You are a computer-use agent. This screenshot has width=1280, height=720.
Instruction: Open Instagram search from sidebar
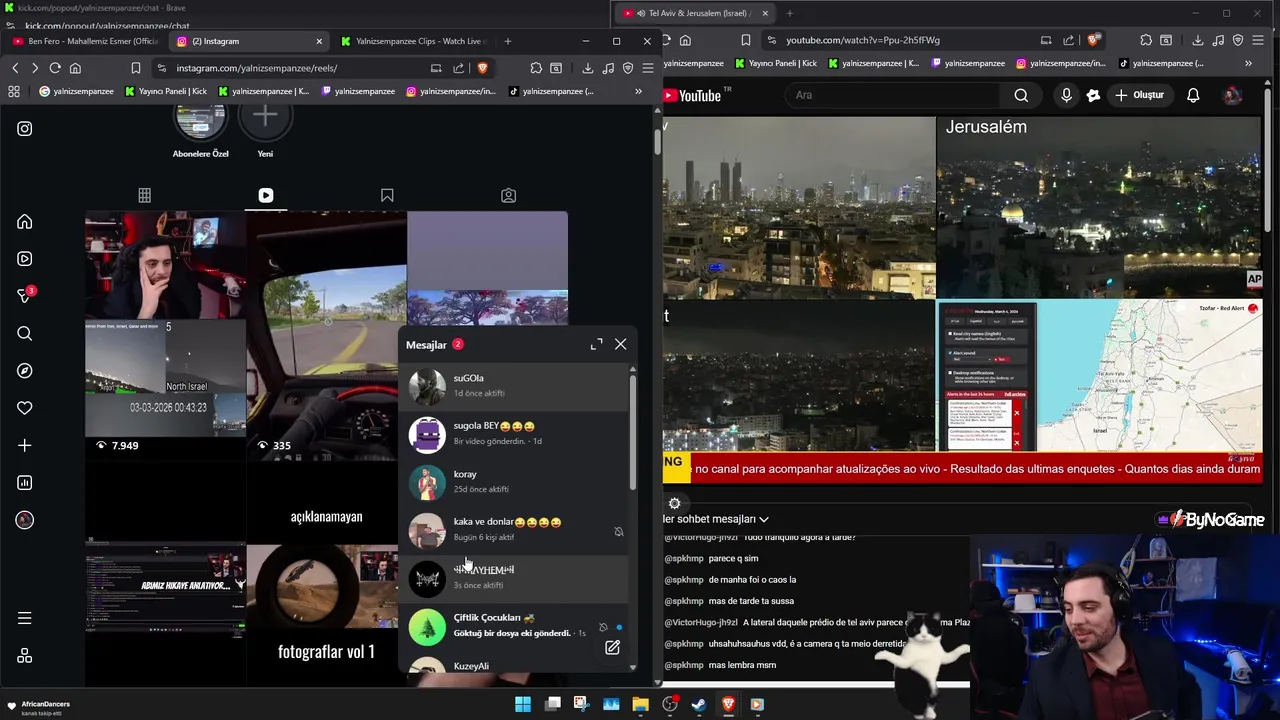tap(25, 334)
